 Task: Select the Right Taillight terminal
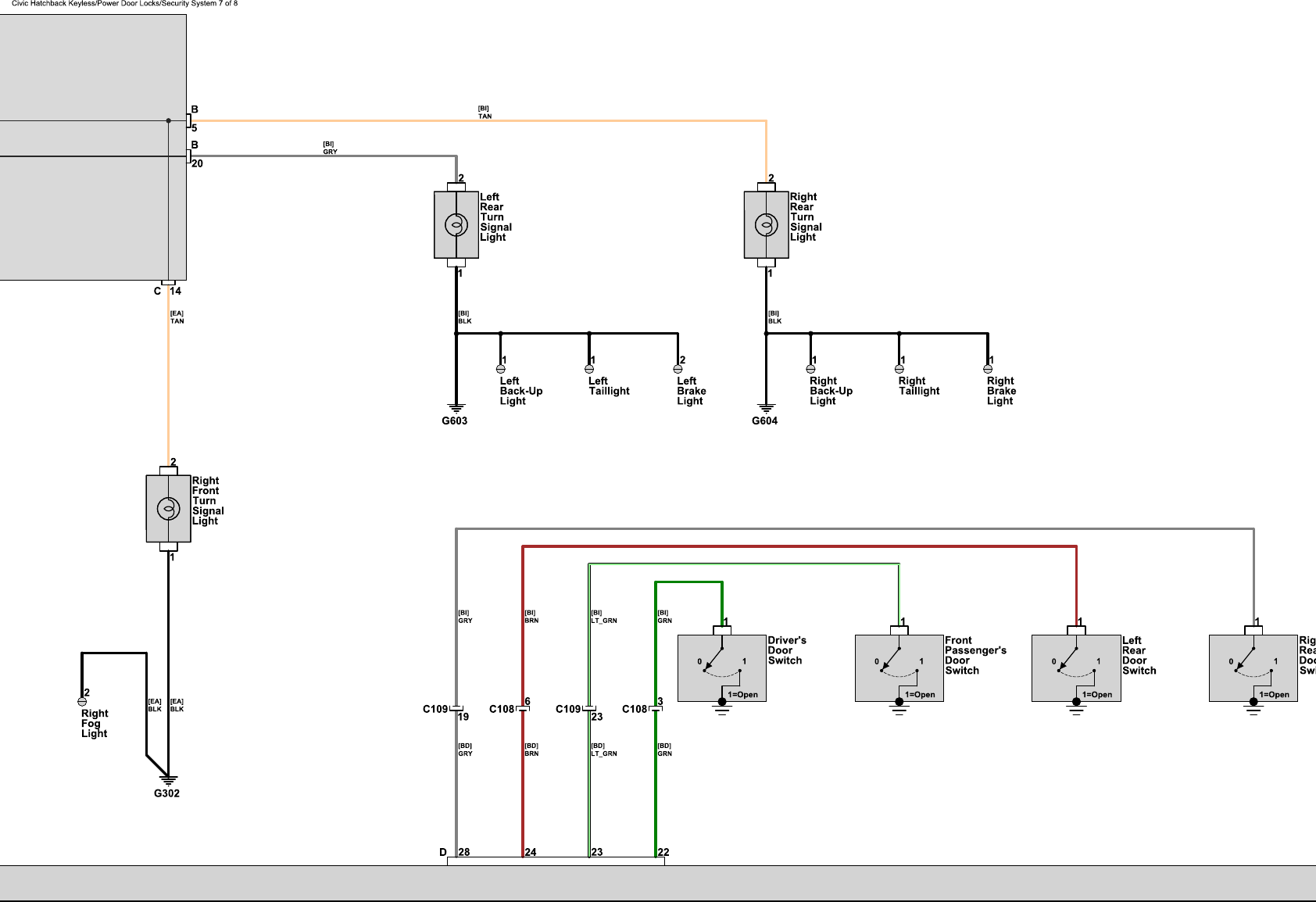pos(899,369)
